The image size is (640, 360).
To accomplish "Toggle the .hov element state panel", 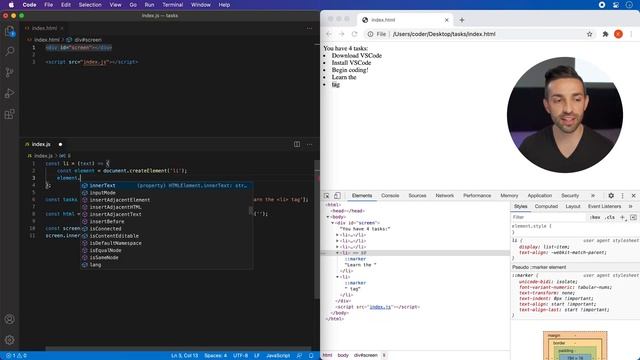I will click(595, 217).
